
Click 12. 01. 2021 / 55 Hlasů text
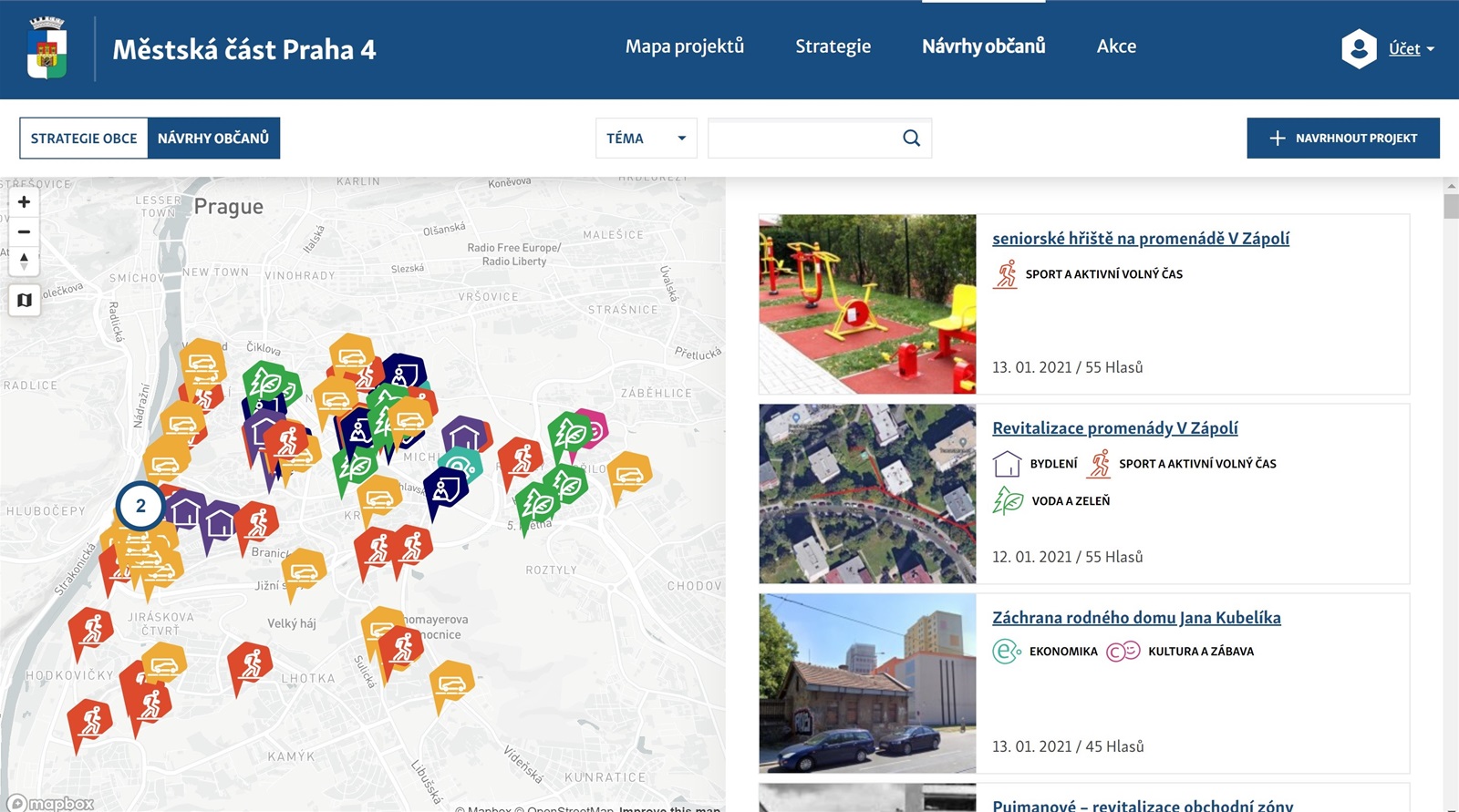pos(1068,557)
